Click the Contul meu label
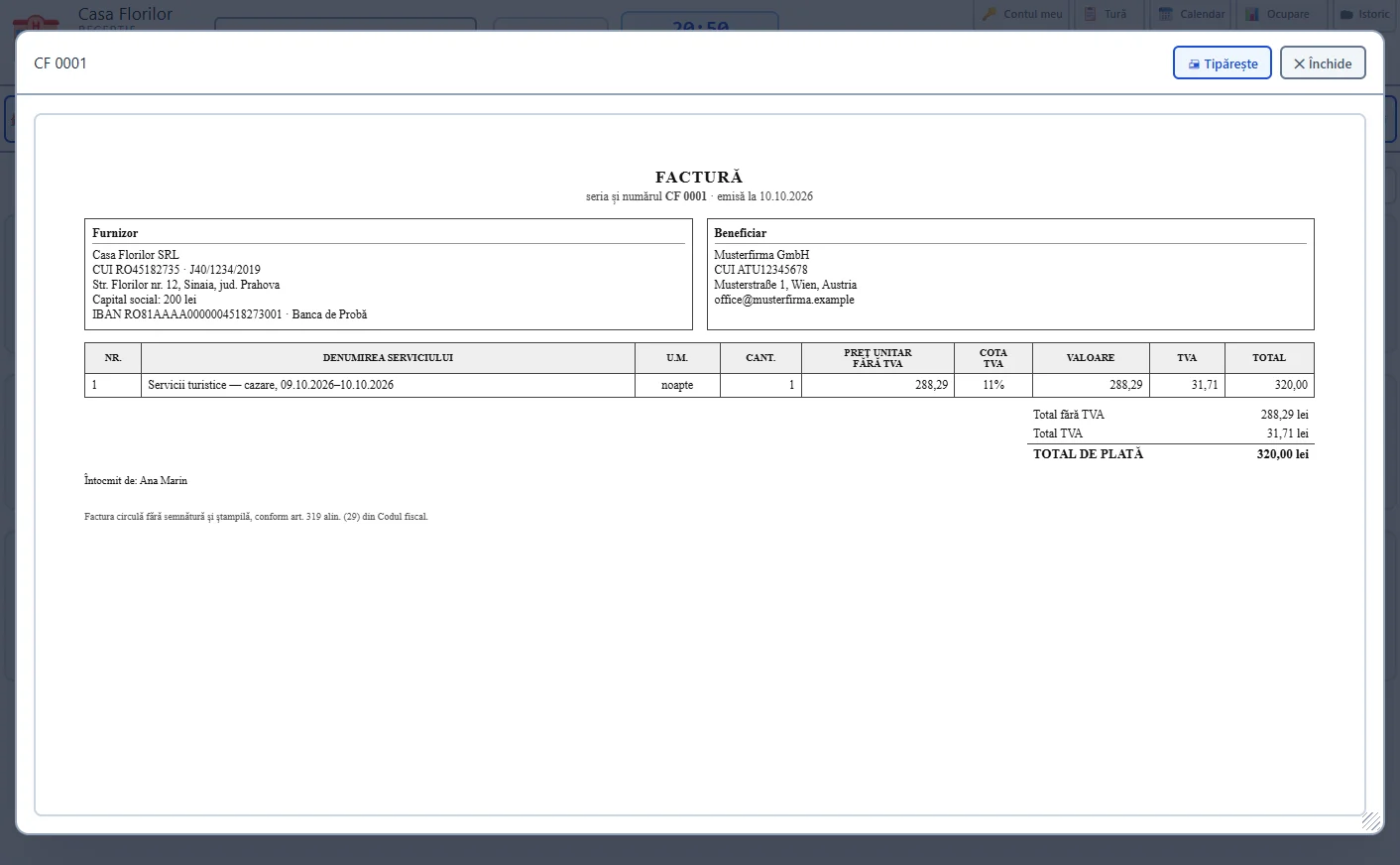 (x=1033, y=14)
